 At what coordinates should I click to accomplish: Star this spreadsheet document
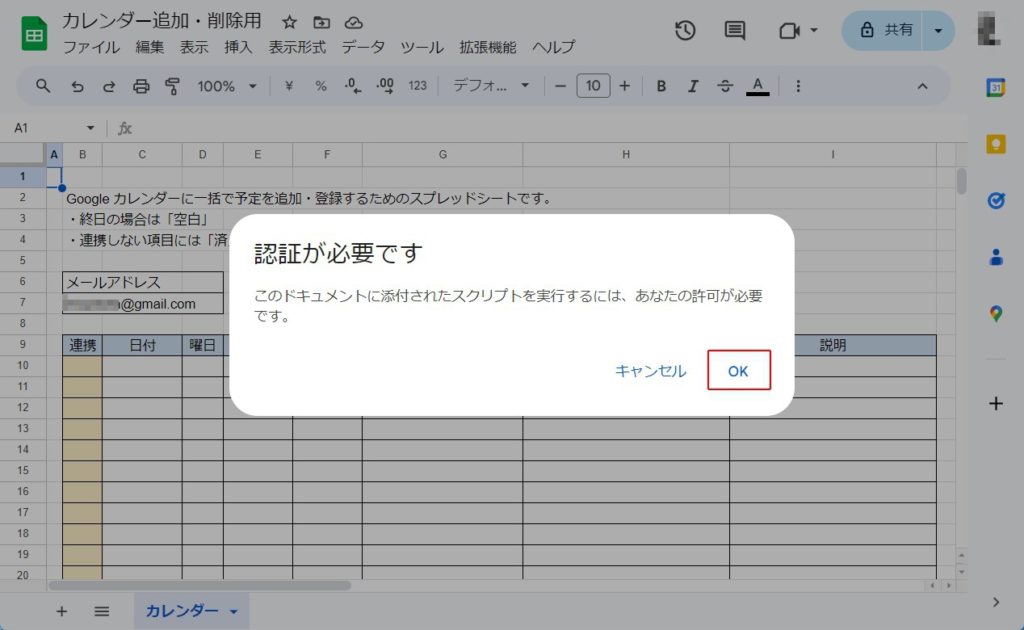[x=289, y=22]
